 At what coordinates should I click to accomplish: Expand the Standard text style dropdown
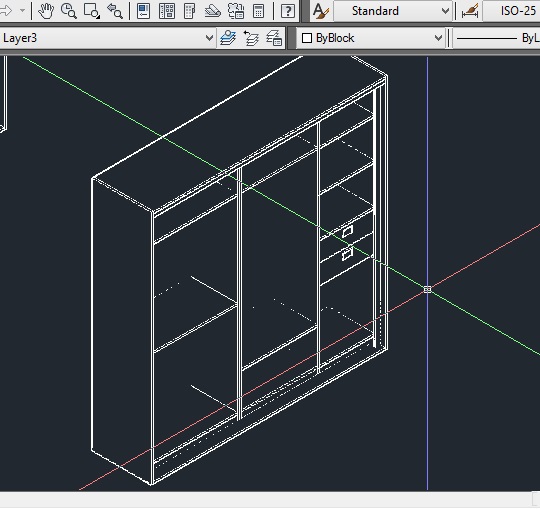393,11
